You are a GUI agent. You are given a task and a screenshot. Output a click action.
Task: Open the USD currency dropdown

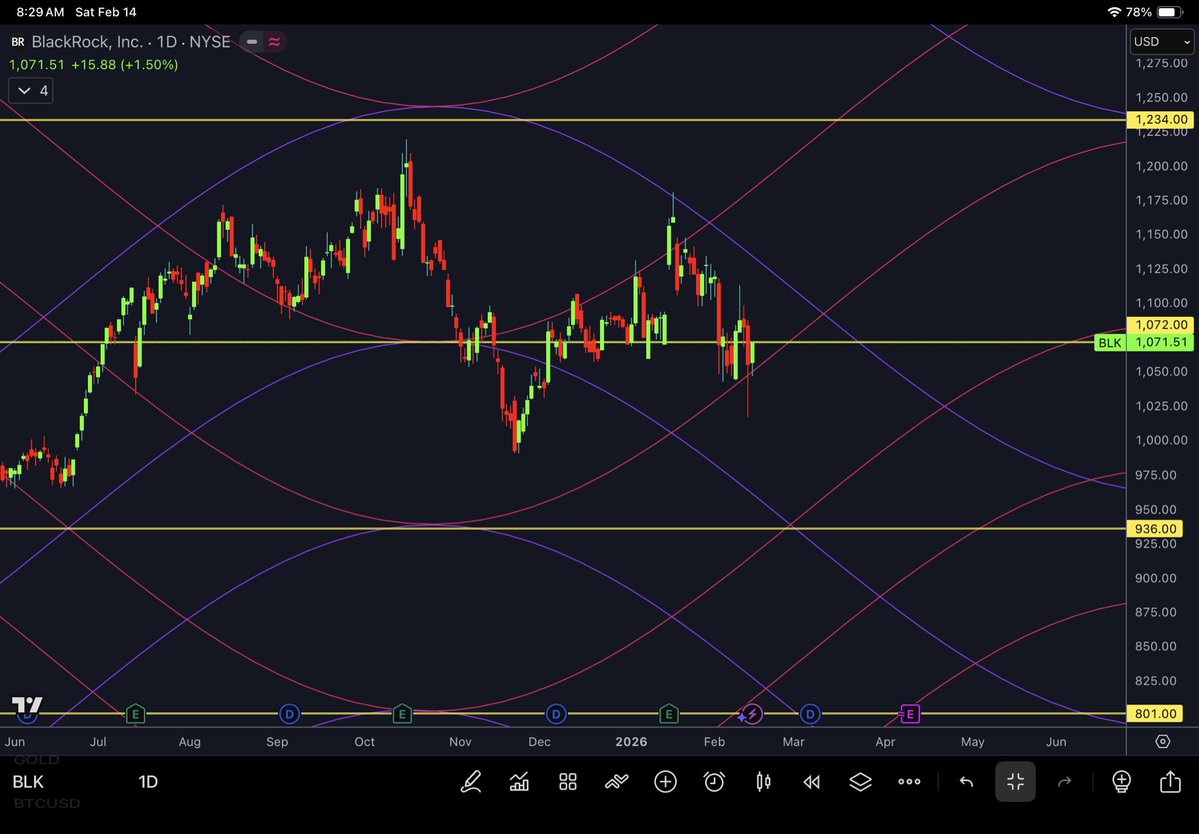tap(1162, 42)
